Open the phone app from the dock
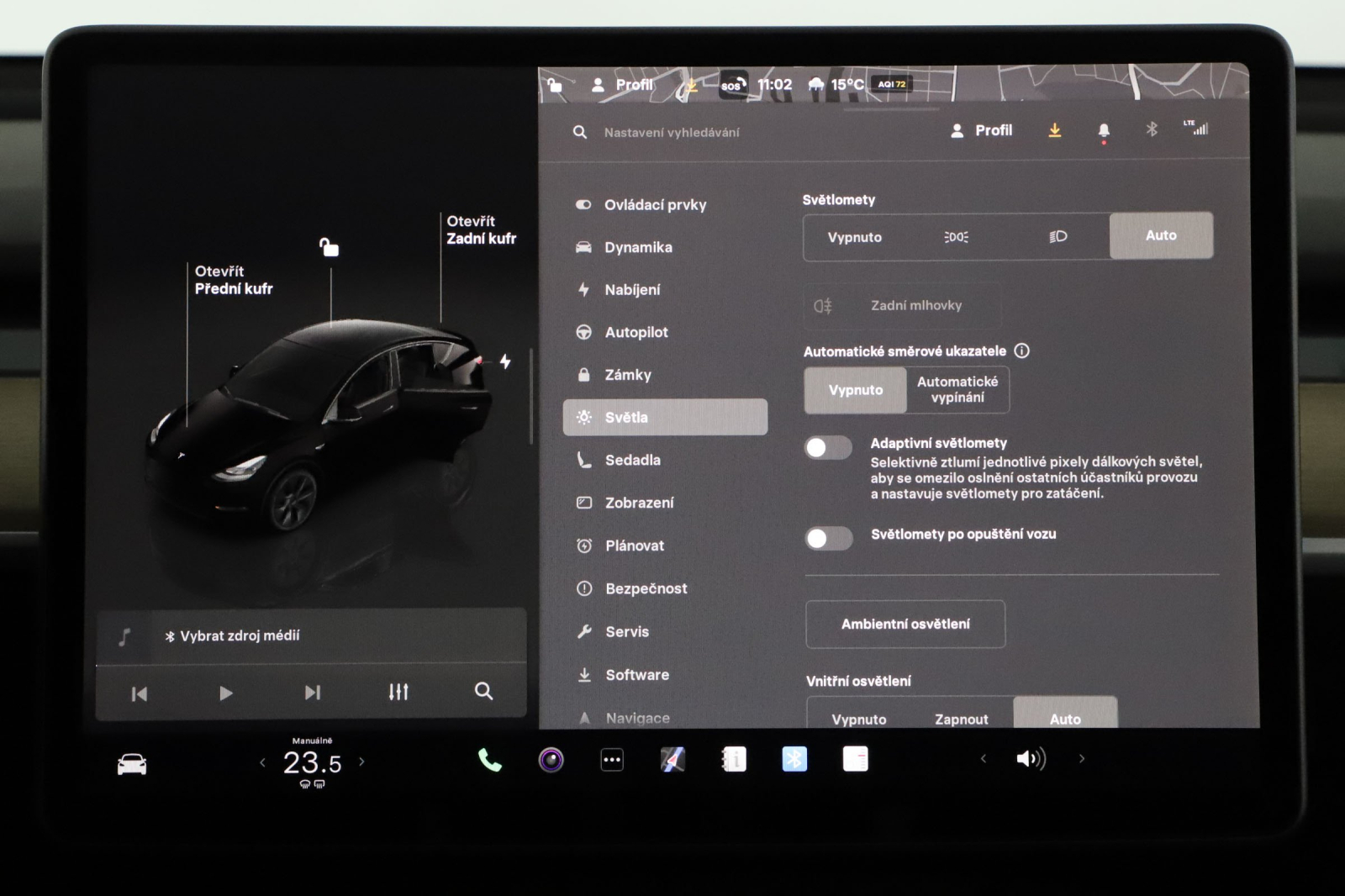The image size is (1345, 896). click(490, 759)
